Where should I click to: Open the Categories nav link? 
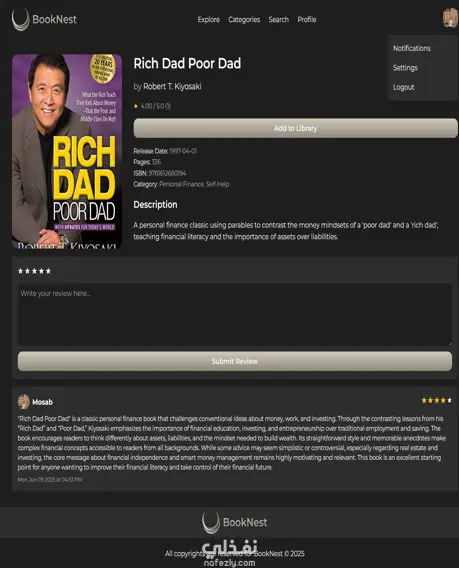[x=244, y=20]
